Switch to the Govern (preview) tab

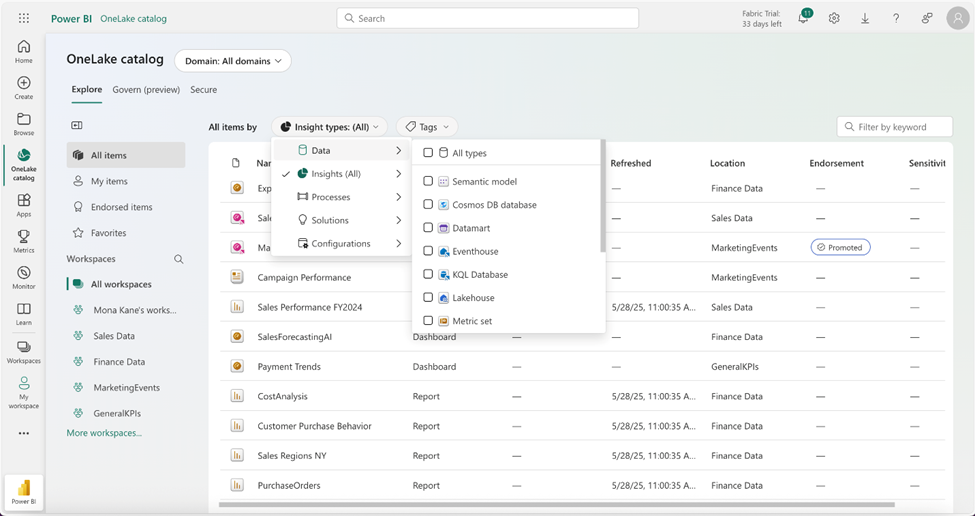[146, 90]
